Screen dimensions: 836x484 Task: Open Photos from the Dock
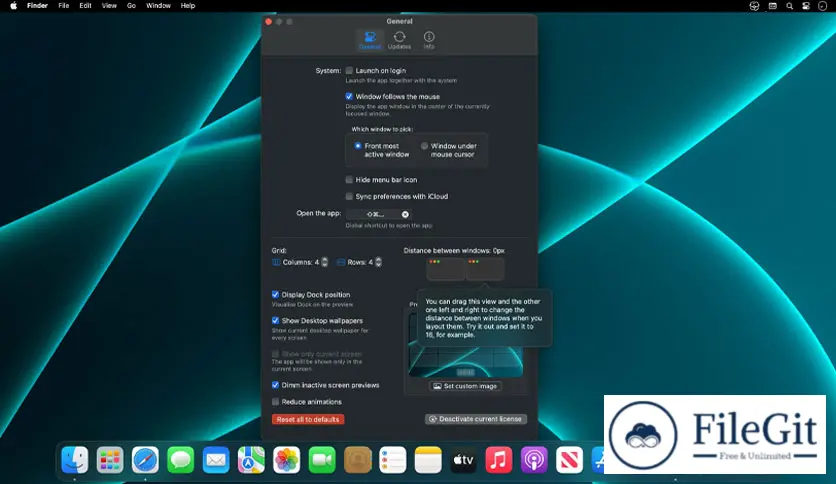[286, 459]
